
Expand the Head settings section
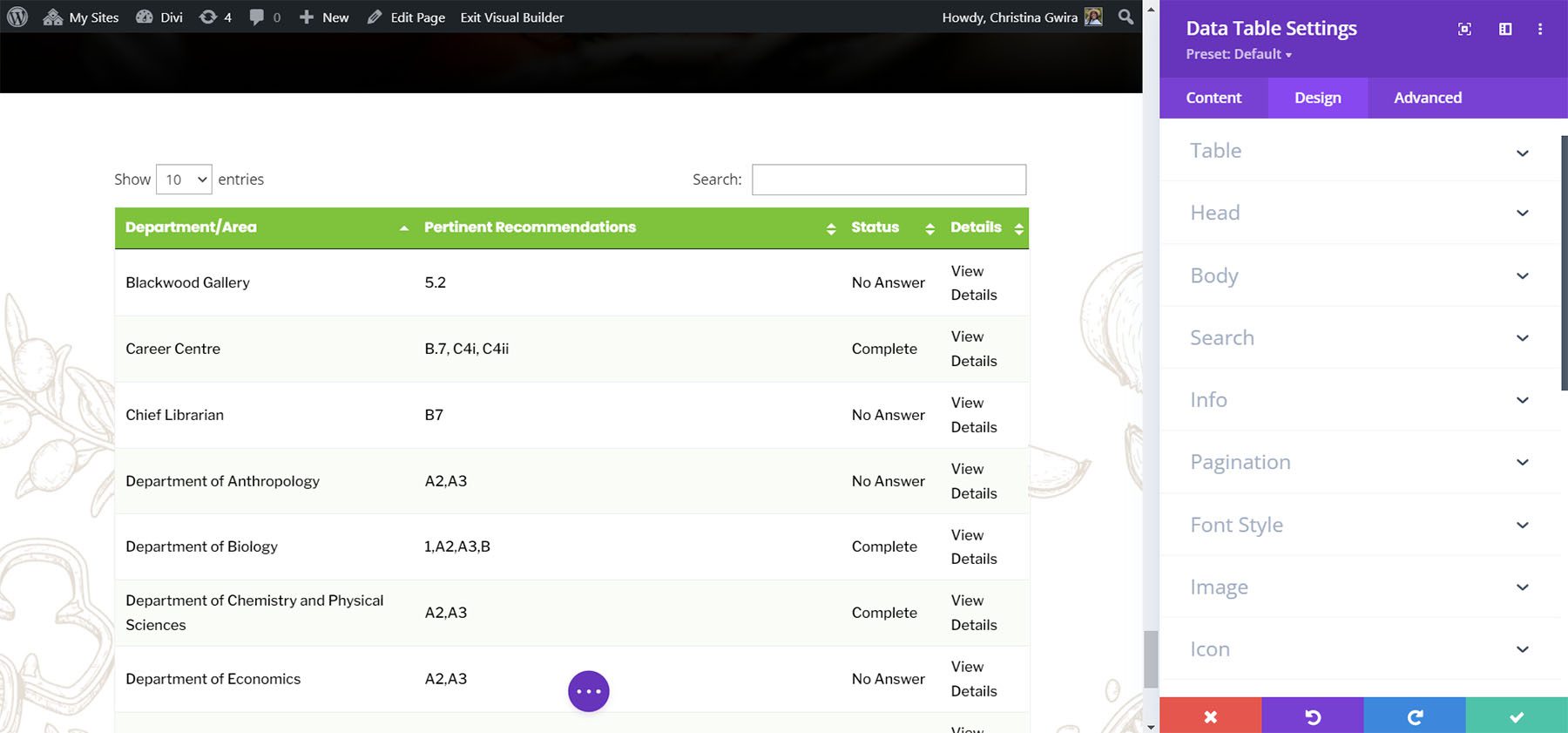(x=1360, y=213)
